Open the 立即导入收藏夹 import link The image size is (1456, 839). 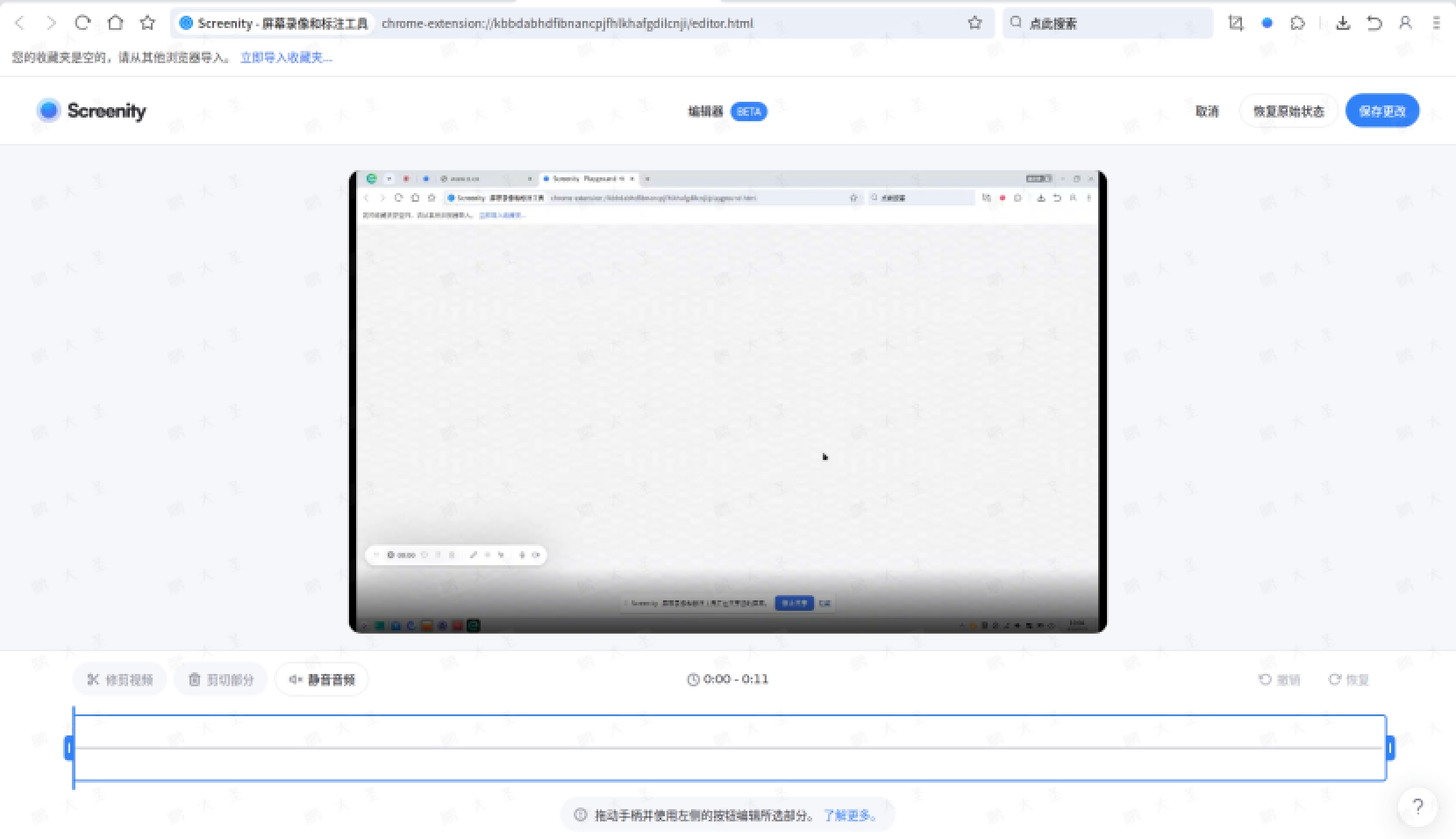coord(283,57)
